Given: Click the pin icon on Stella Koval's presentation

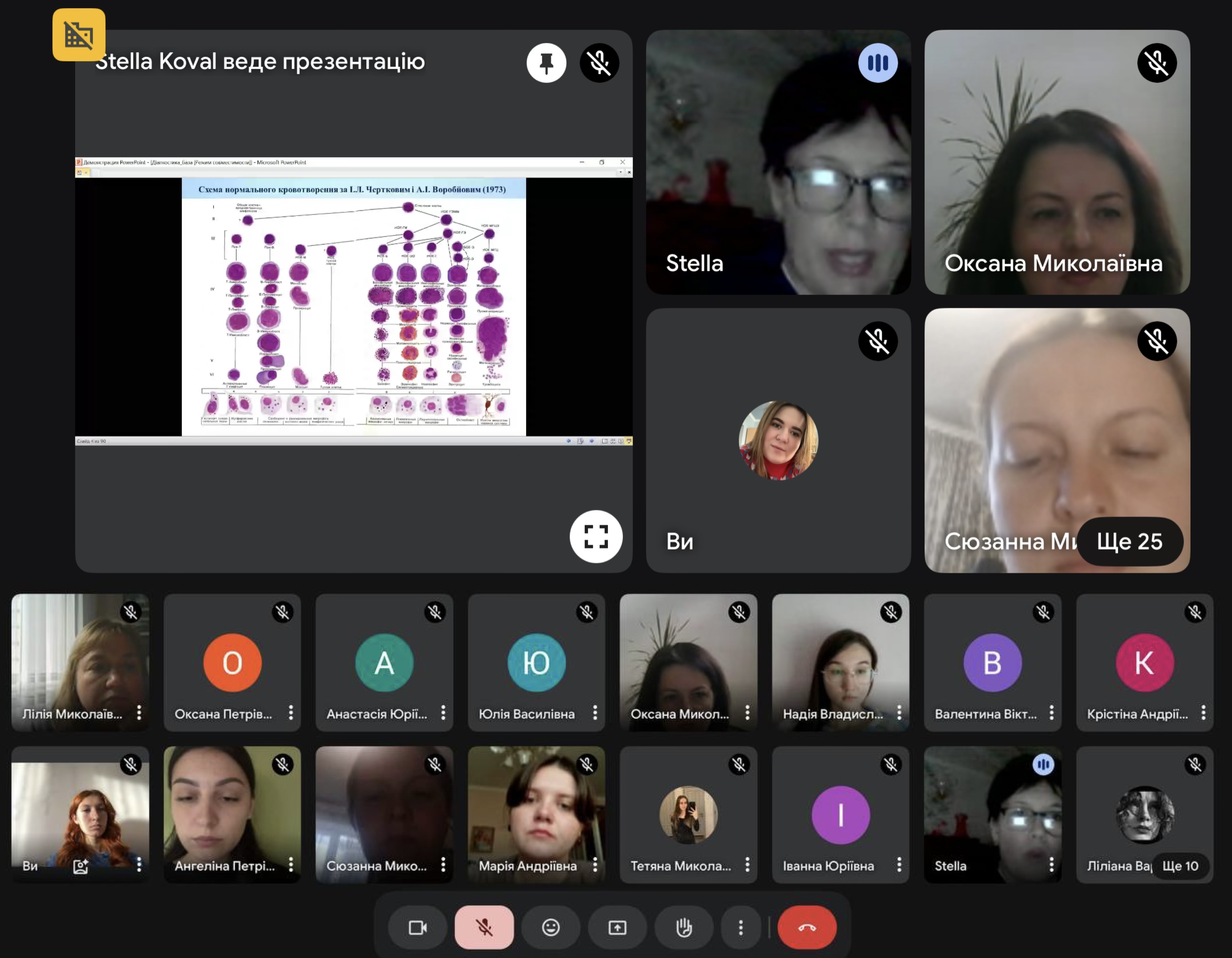Looking at the screenshot, I should pyautogui.click(x=546, y=63).
